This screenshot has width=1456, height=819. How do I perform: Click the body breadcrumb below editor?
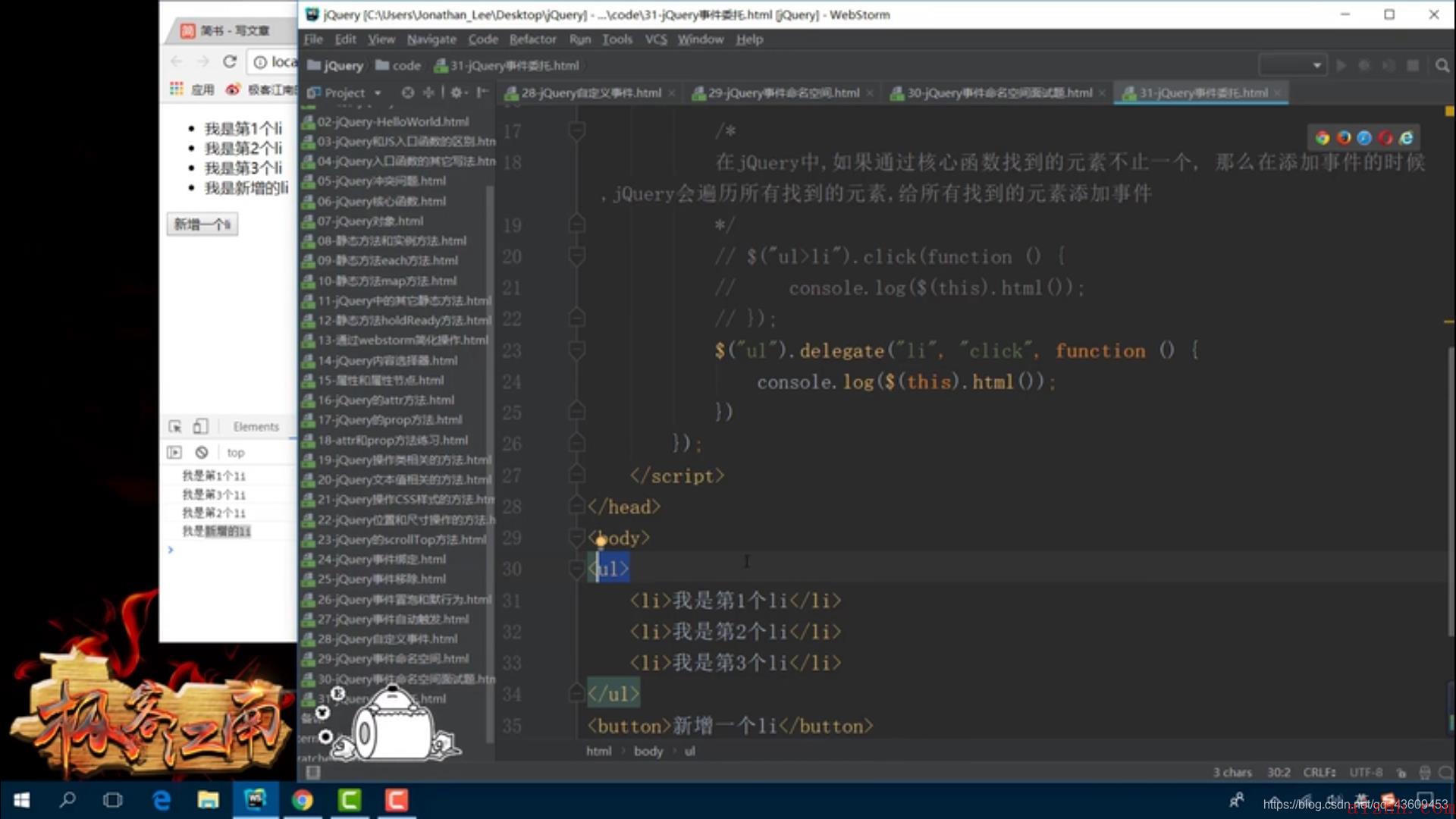click(x=648, y=751)
